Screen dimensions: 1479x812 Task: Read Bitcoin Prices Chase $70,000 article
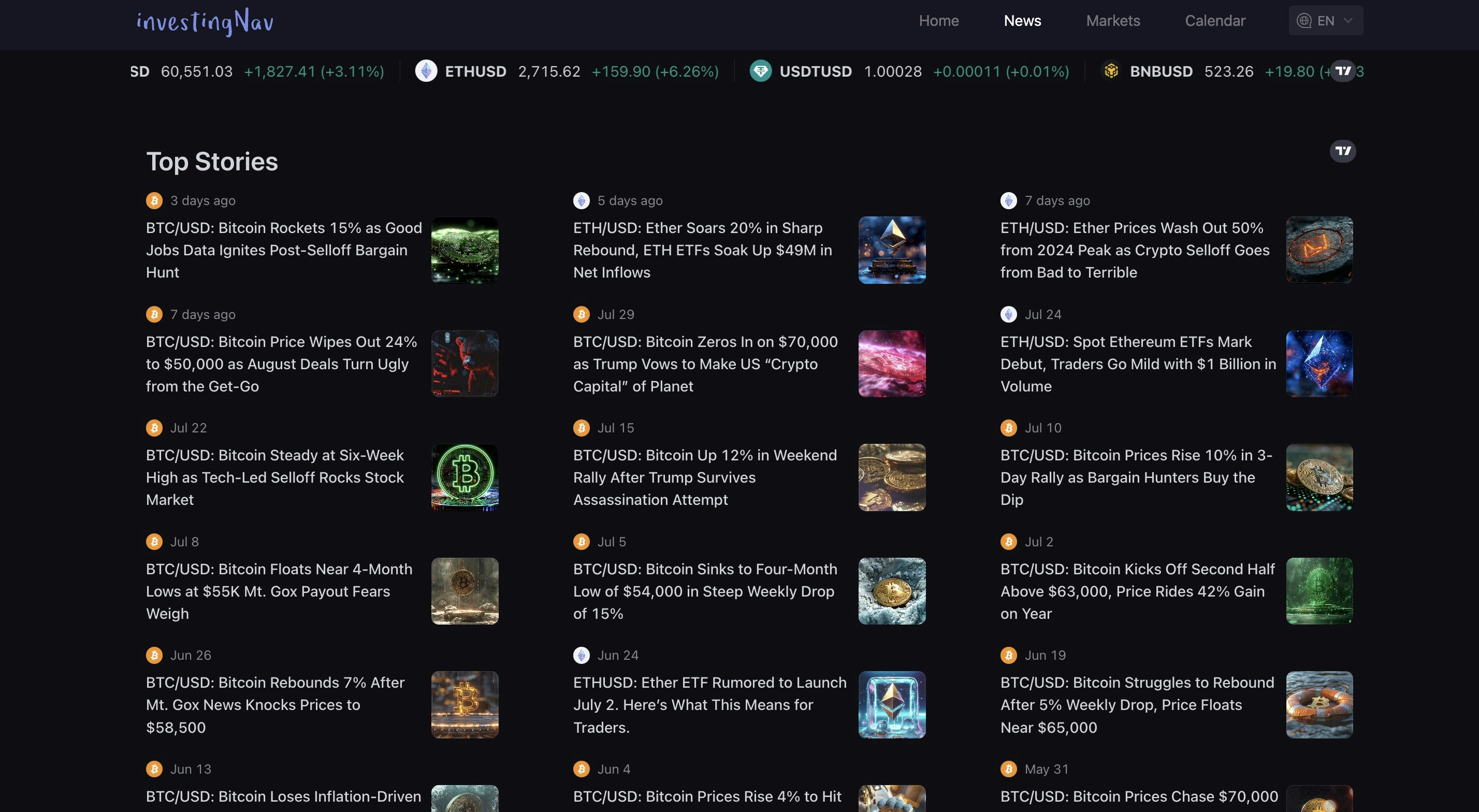1139,797
